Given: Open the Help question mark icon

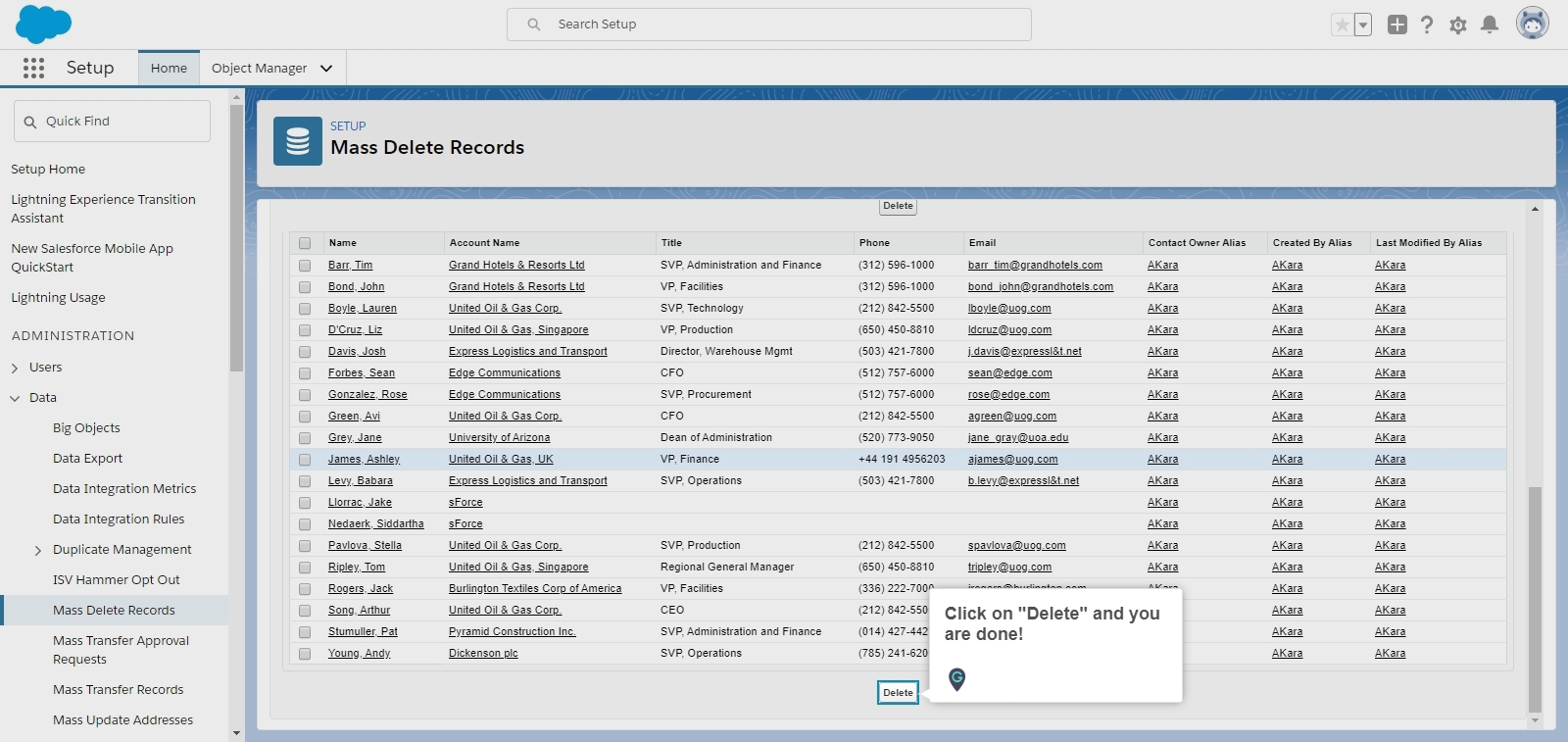Looking at the screenshot, I should click(1427, 25).
